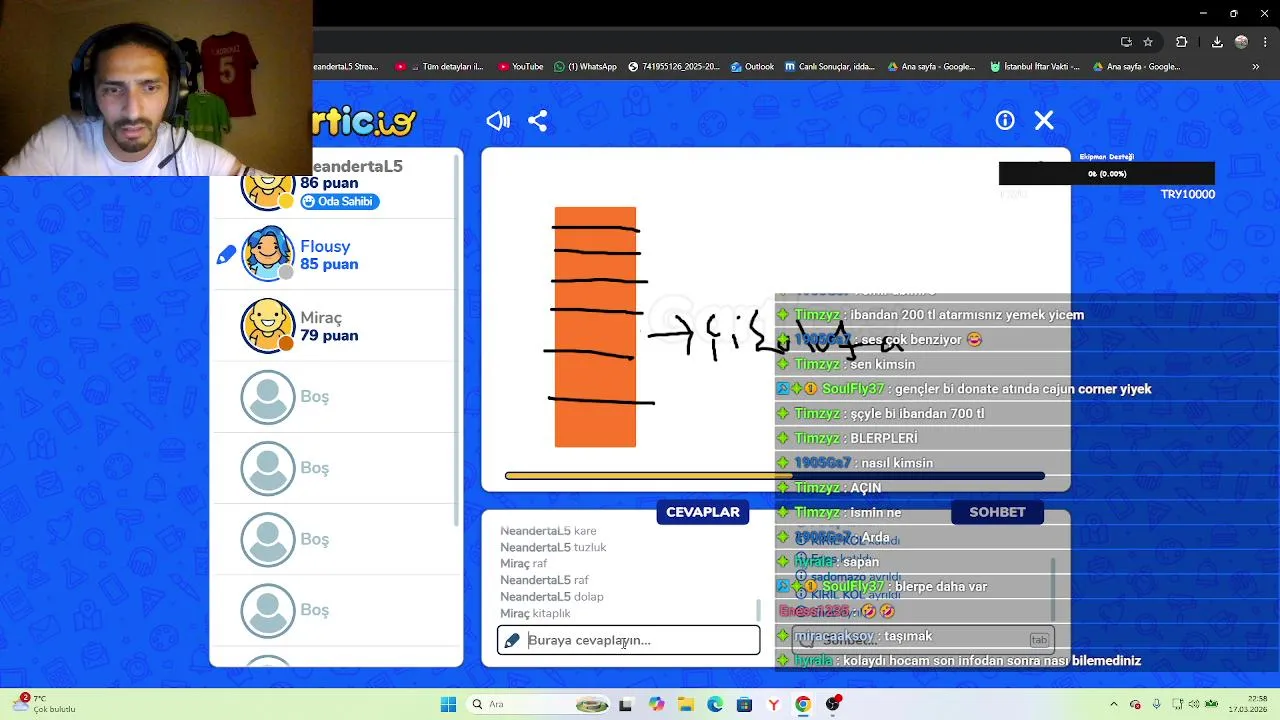Click the answer 'NeandertaL5 dolap'
Screen dimensions: 1280x720
point(552,597)
